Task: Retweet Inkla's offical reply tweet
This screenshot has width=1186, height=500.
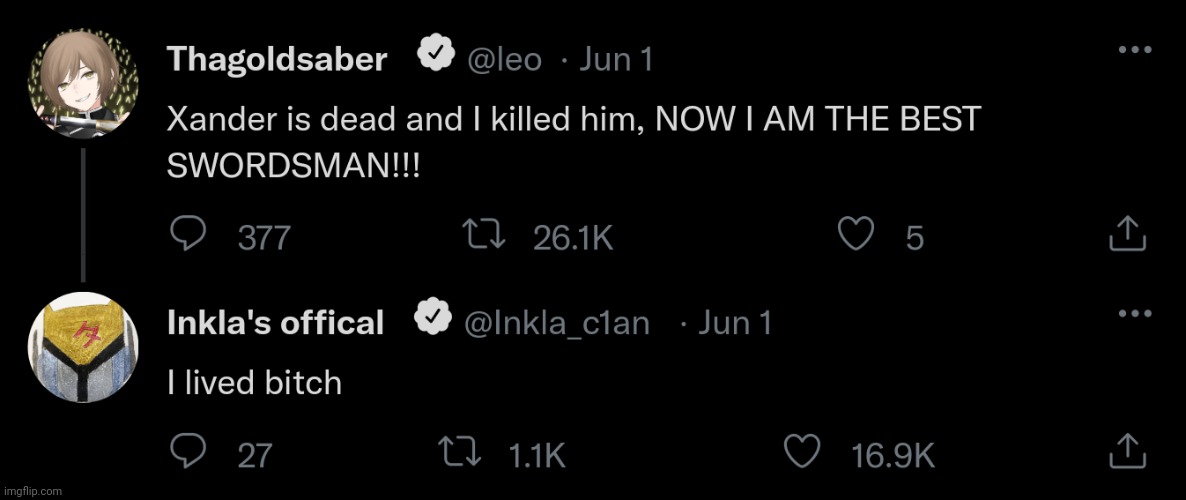Action: (463, 454)
